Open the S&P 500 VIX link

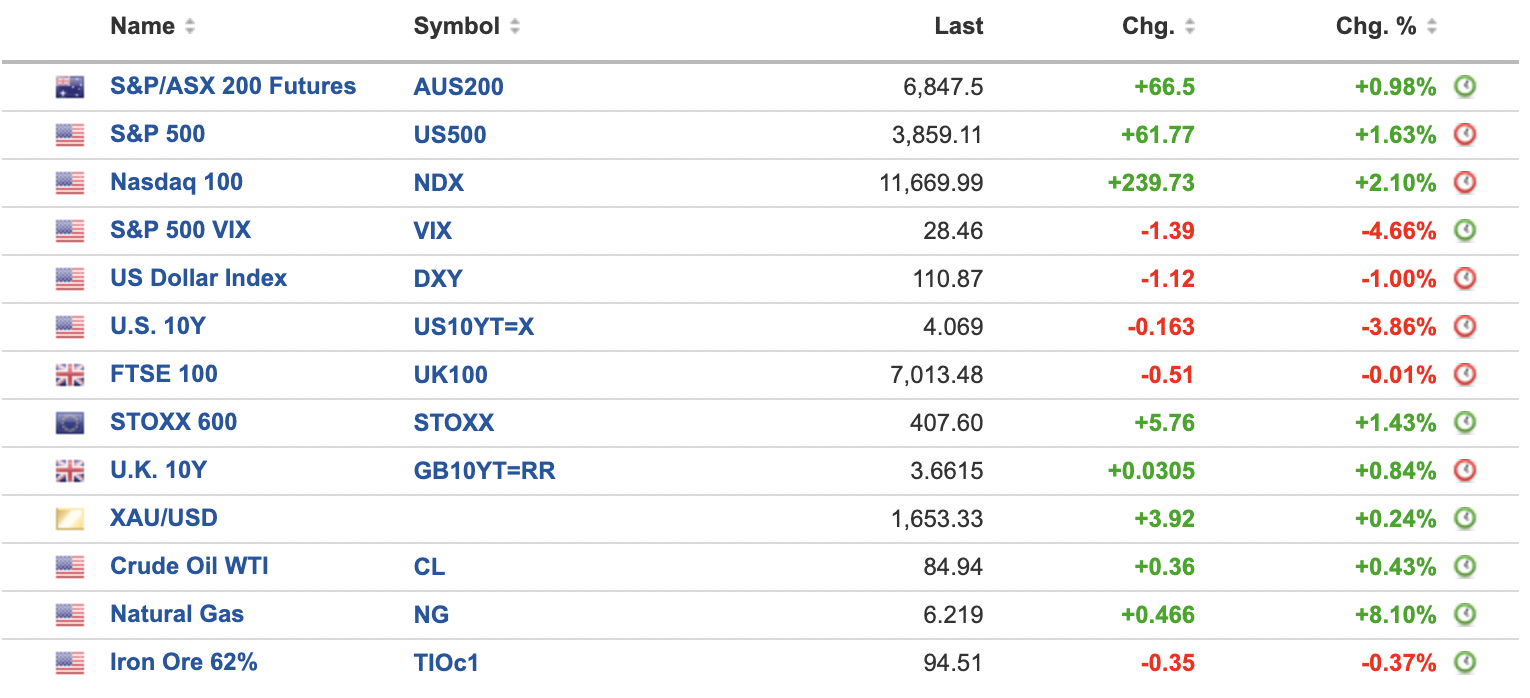(x=180, y=231)
